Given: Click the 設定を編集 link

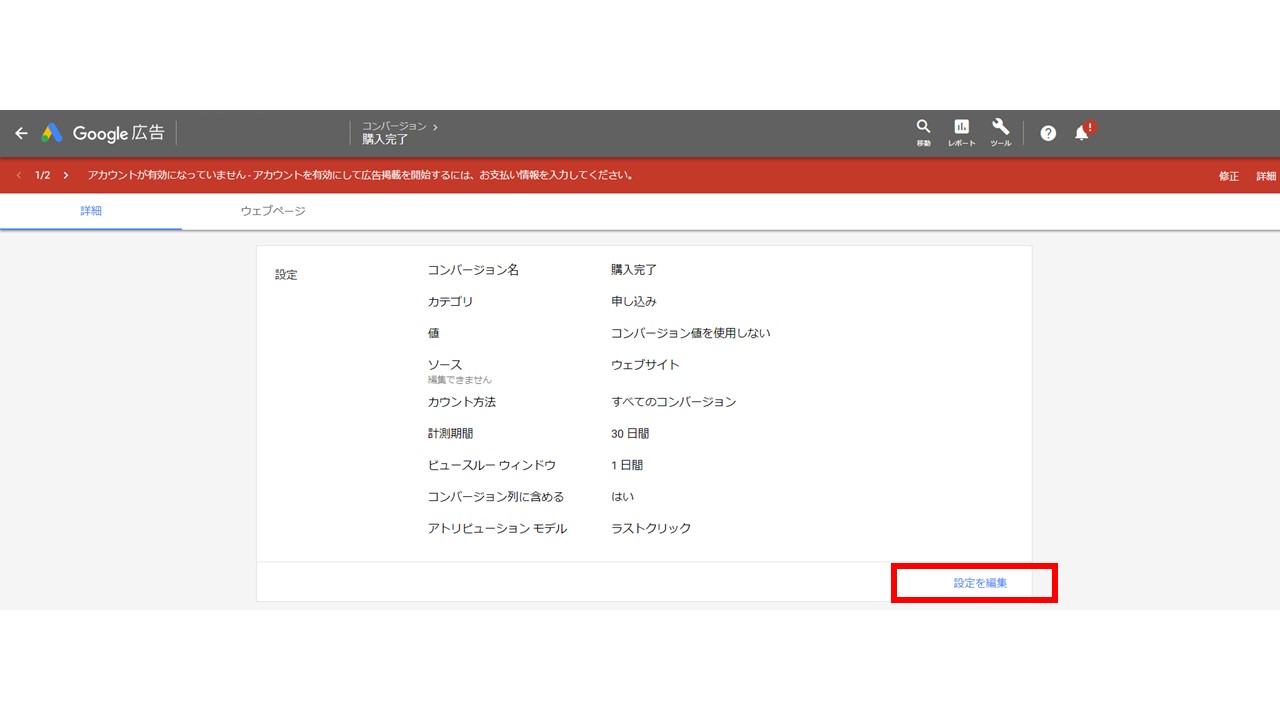Looking at the screenshot, I should 980,582.
